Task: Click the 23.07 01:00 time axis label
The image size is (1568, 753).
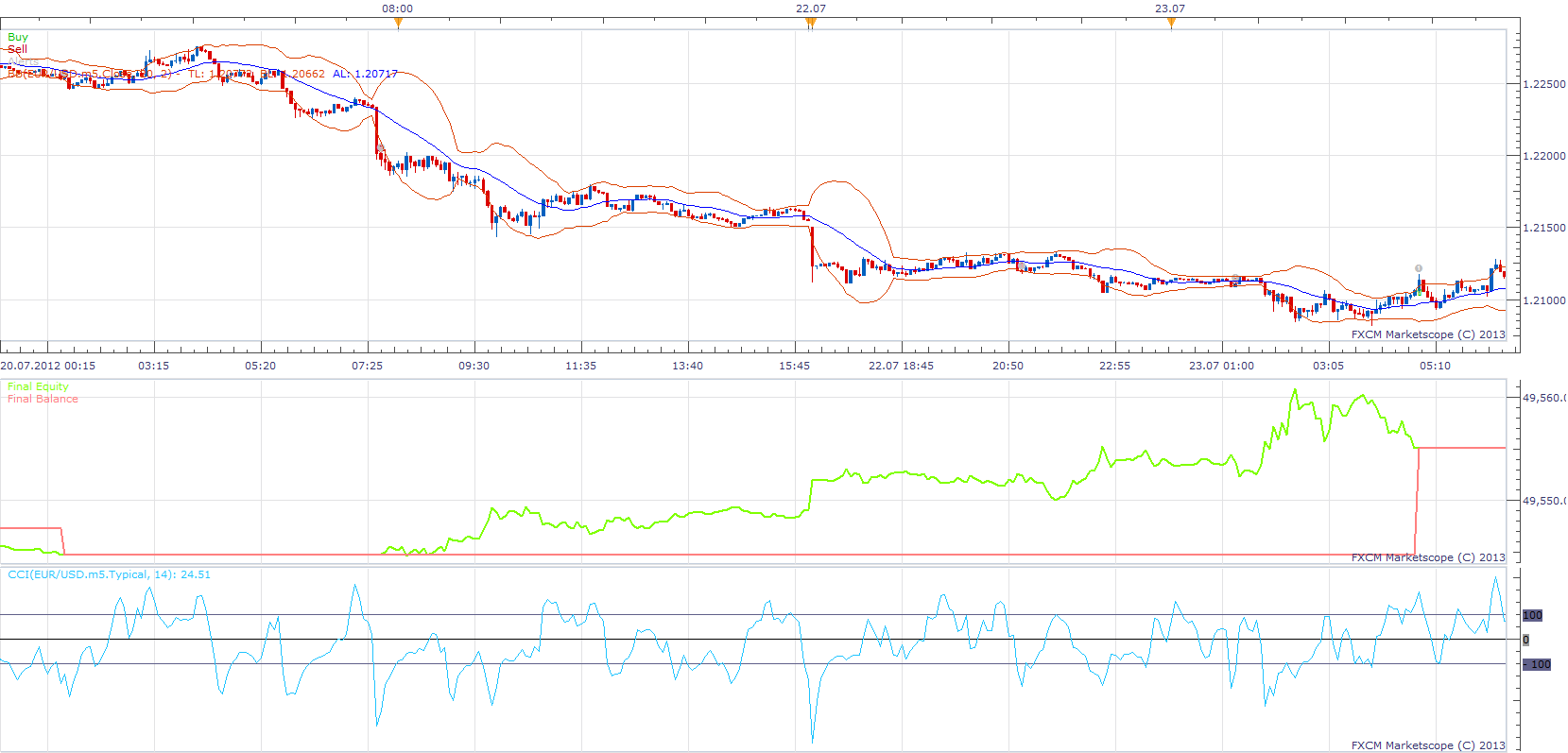Action: 1221,366
